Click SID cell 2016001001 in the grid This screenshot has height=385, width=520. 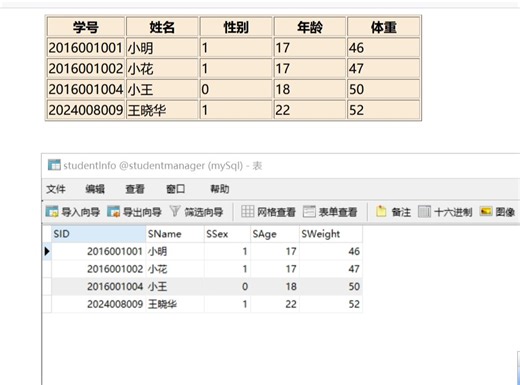[x=99, y=251]
